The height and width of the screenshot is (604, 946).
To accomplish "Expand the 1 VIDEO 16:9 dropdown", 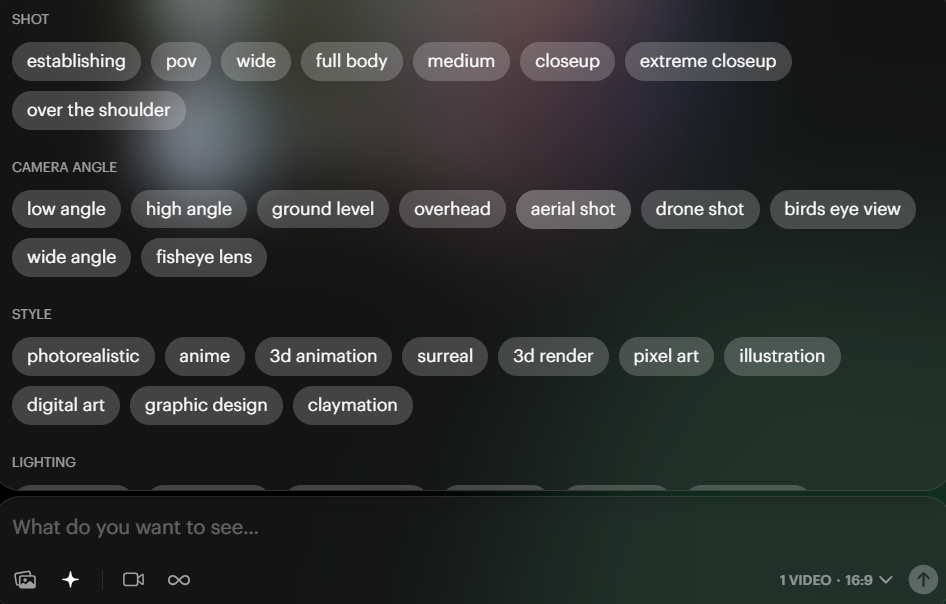I will [x=836, y=580].
